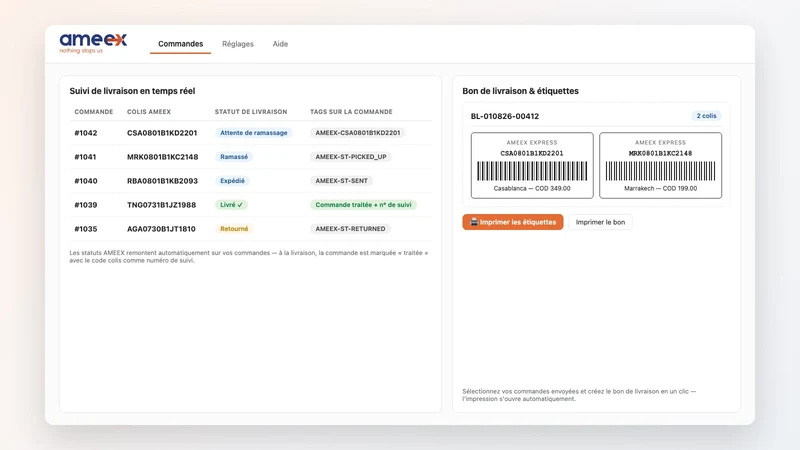Click tag AMEEX-CSA0801B1KD2201
This screenshot has height=450, width=800.
click(358, 133)
